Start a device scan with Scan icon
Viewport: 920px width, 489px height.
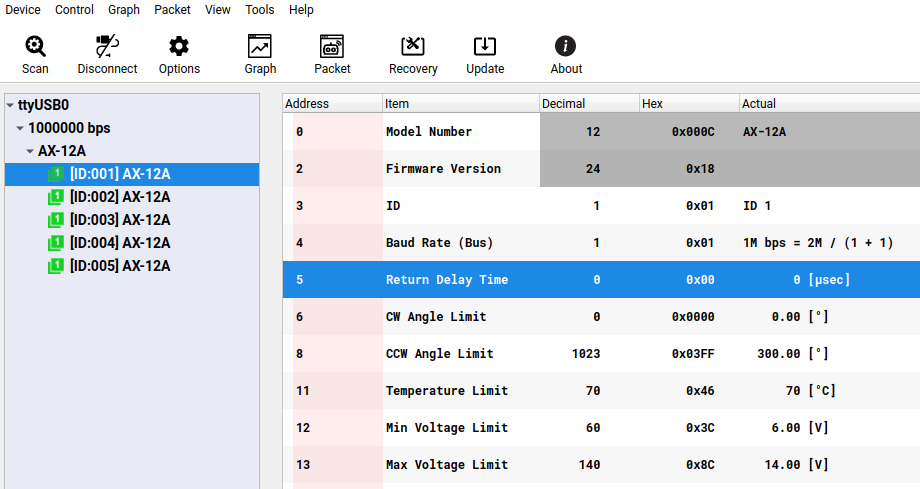pyautogui.click(x=35, y=46)
